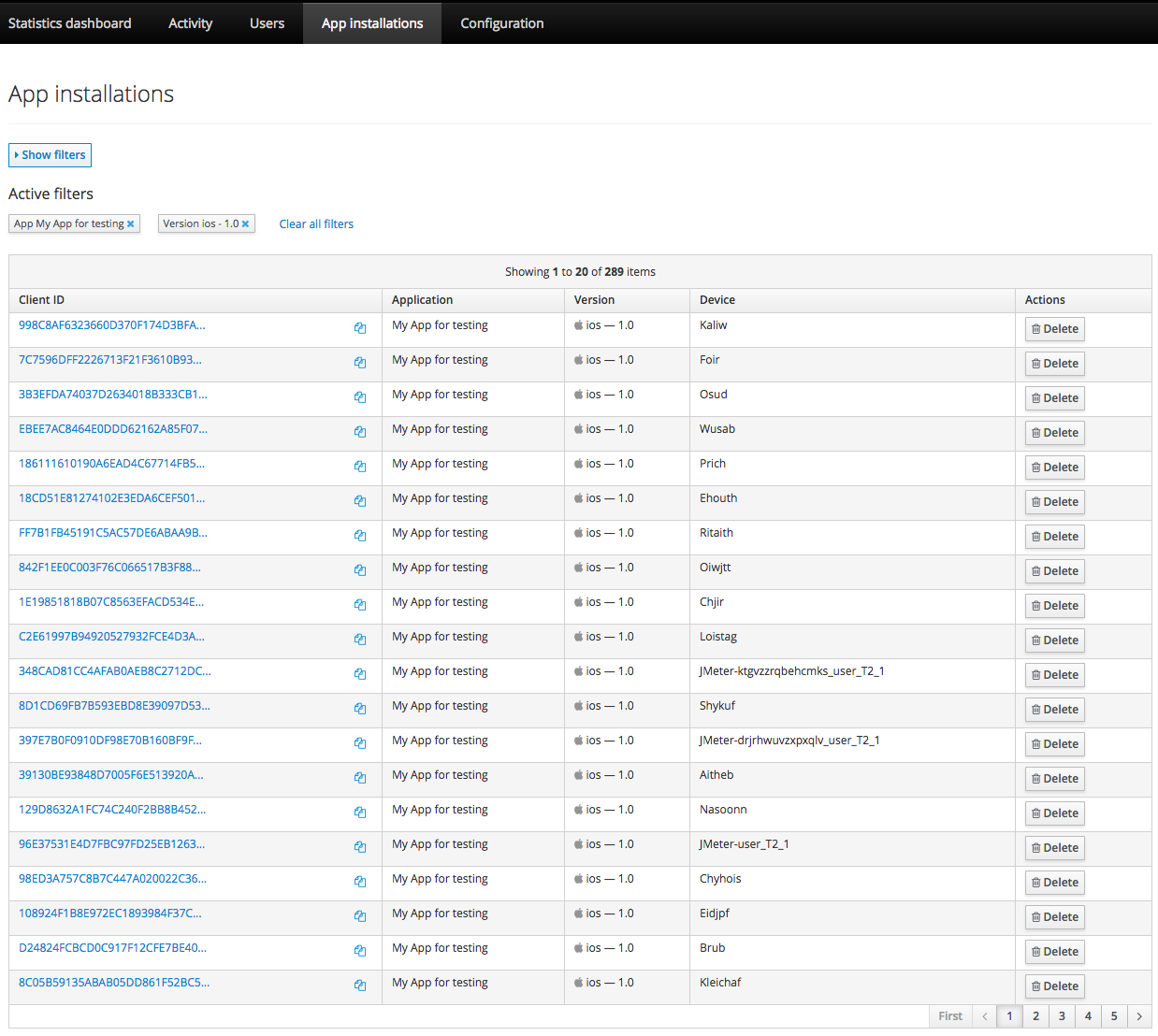Click the copy icon in the Wusab device row

(360, 431)
